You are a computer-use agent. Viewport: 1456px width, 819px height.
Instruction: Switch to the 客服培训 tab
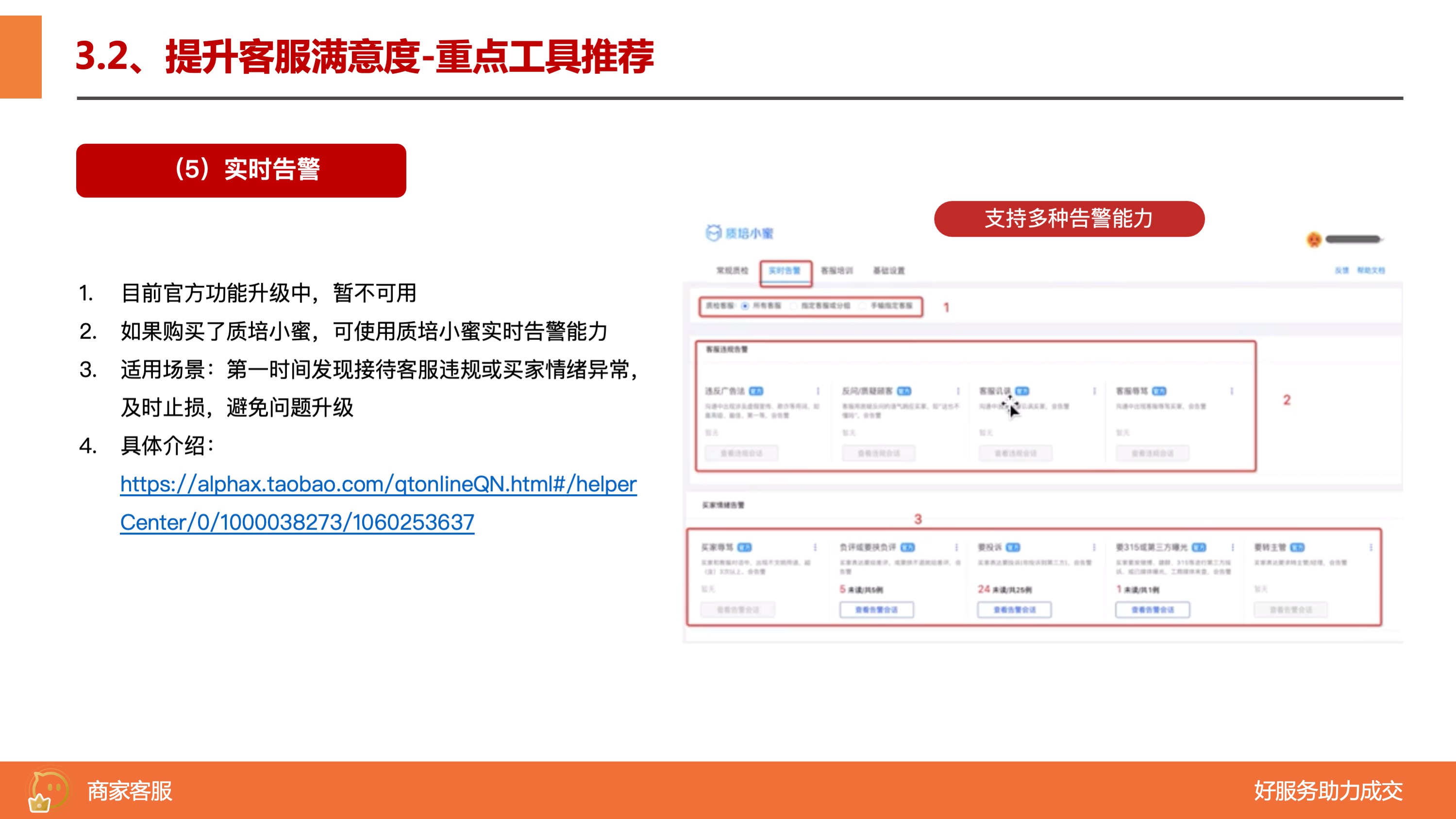click(x=837, y=271)
